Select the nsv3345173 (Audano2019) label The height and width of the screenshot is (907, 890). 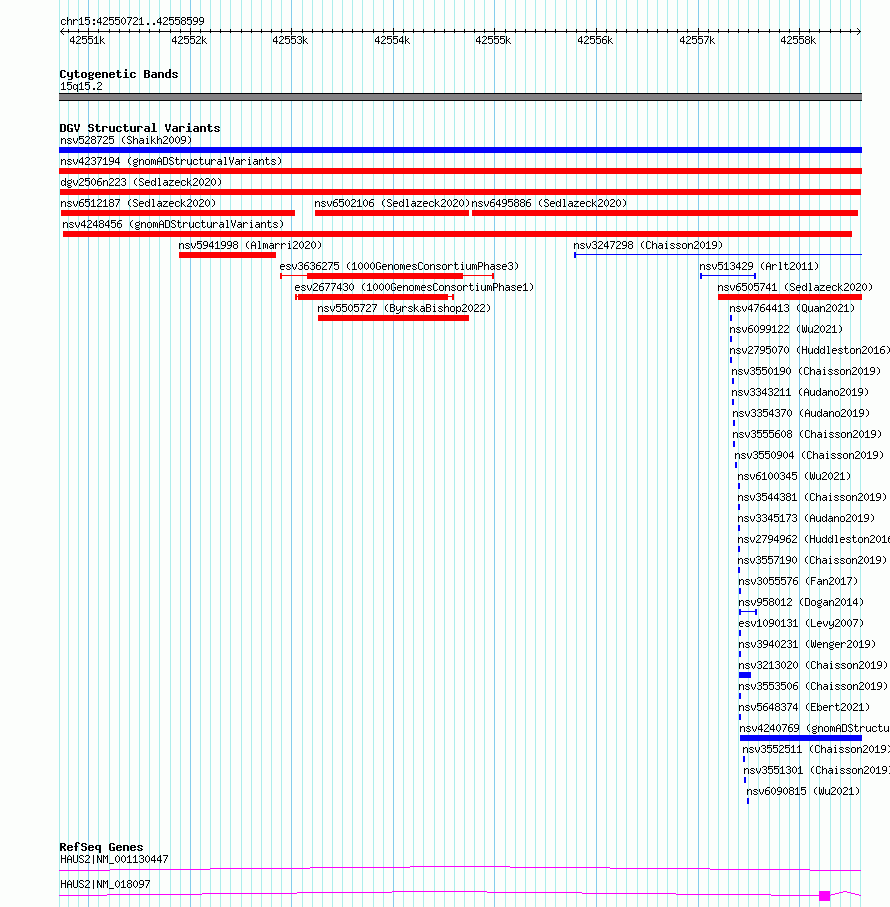tap(807, 518)
